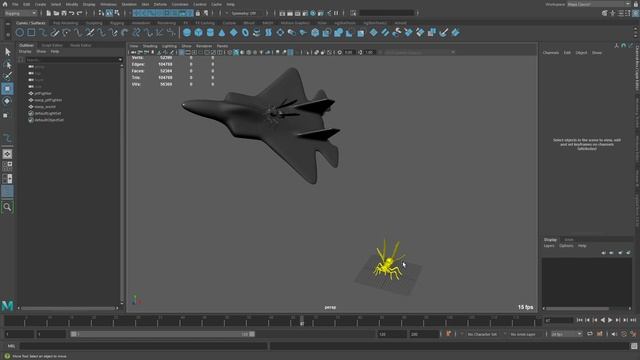Redo action with redo icon
Image resolution: width=640 pixels, height=360 pixels.
(80, 13)
